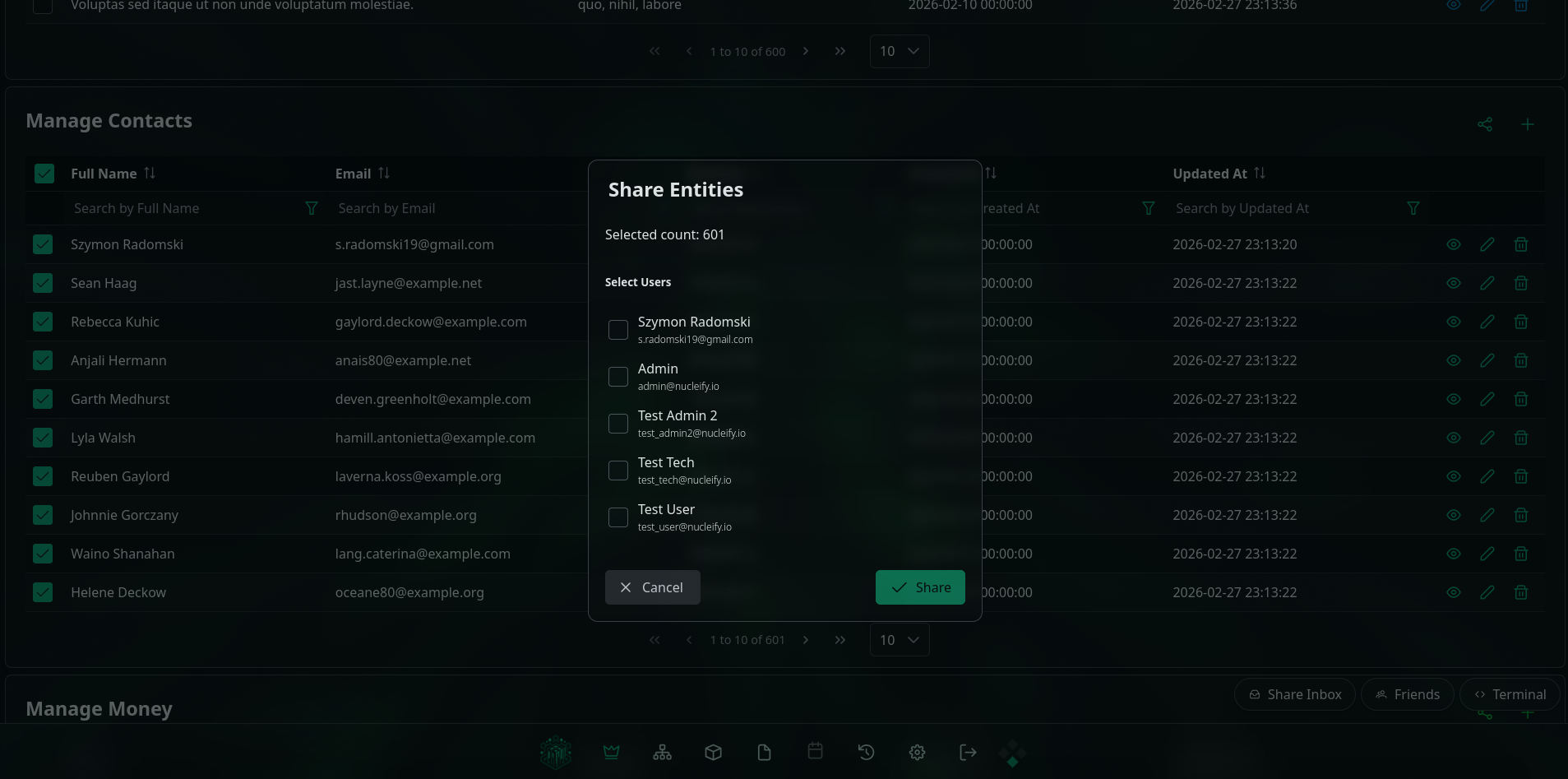Uncheck the Szymon Radomski contact row
Image resolution: width=1568 pixels, height=779 pixels.
pyautogui.click(x=43, y=244)
